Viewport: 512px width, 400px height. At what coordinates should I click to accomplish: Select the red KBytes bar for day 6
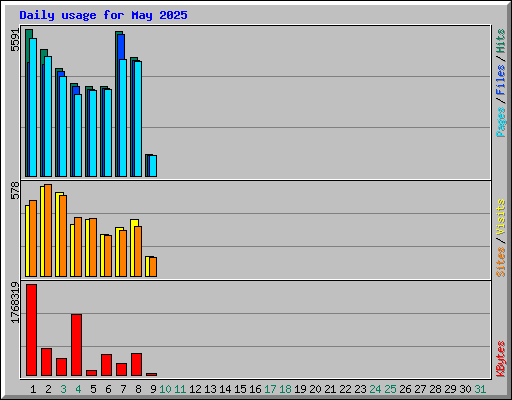pos(107,365)
